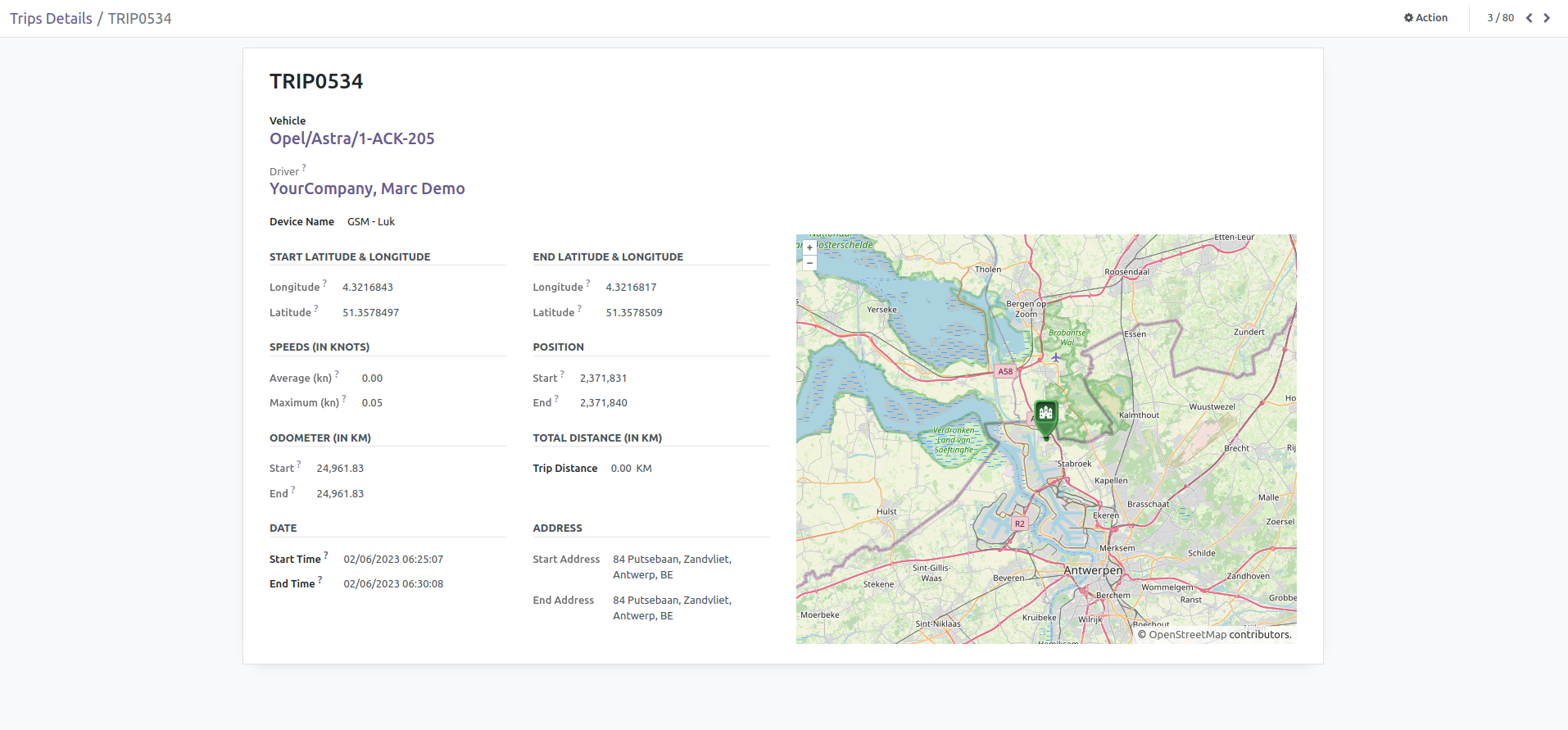Viewport: 1568px width, 730px height.
Task: Open the Trips Details breadcrumb
Action: pyautogui.click(x=51, y=19)
